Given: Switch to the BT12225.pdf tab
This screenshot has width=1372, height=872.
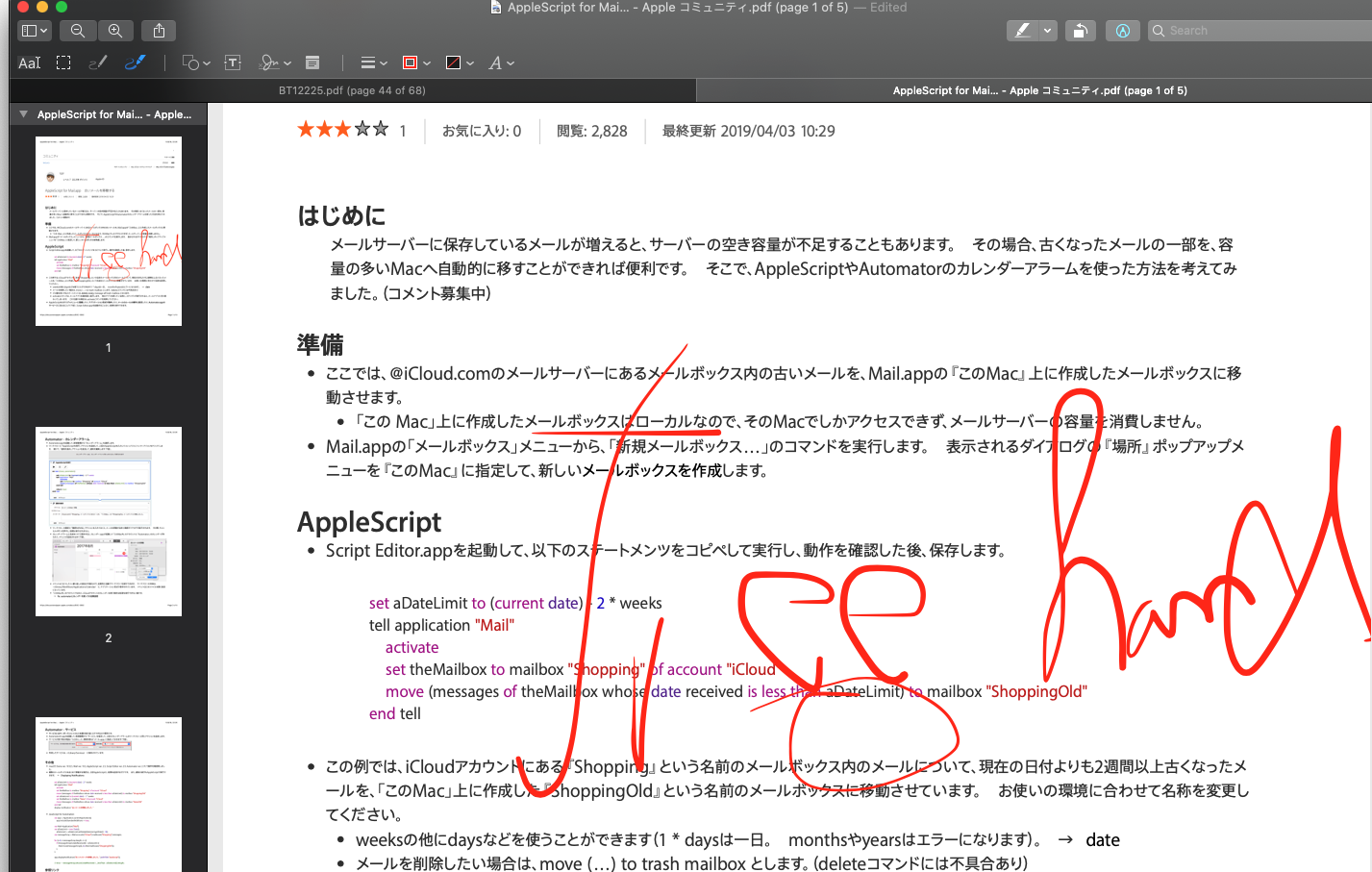Looking at the screenshot, I should coord(352,90).
